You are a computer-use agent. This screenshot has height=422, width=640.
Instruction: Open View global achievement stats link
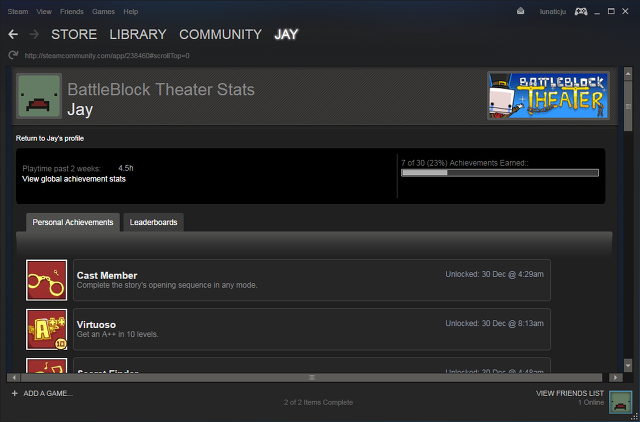(74, 179)
